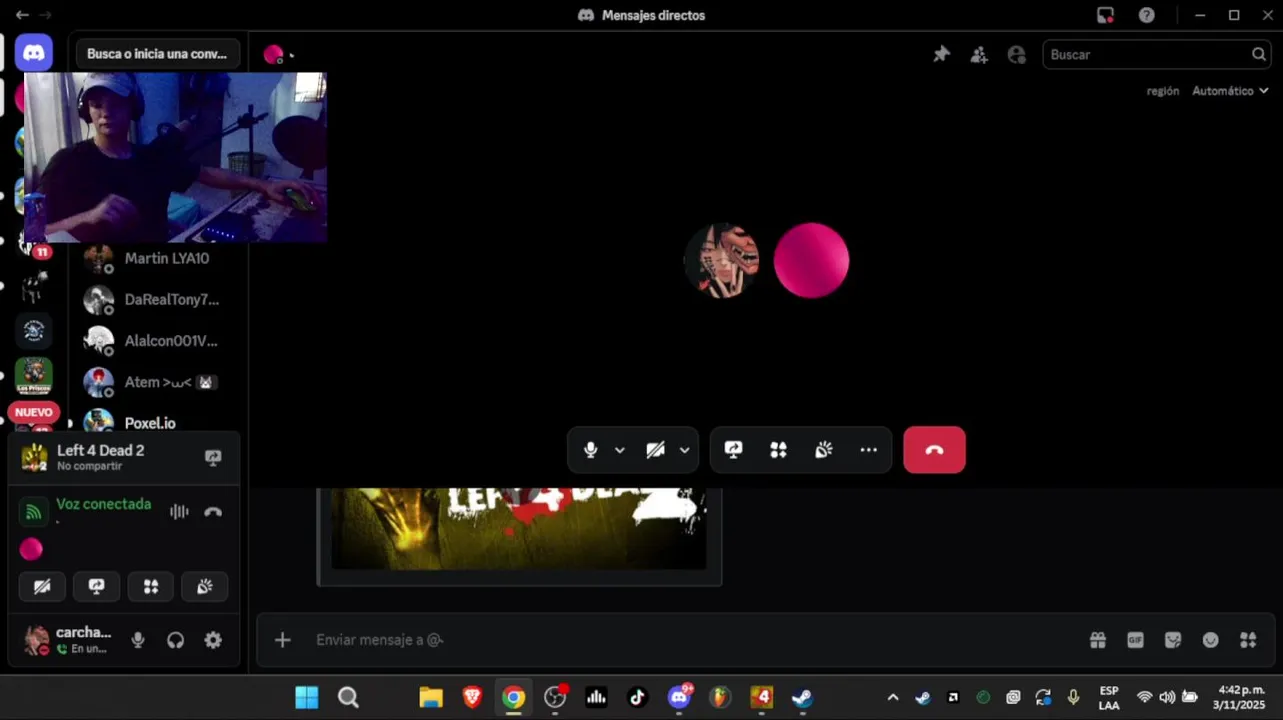Screen dimensions: 1283x720
Task: Open the self webcam preview thumbnail
Action: pyautogui.click(x=175, y=157)
